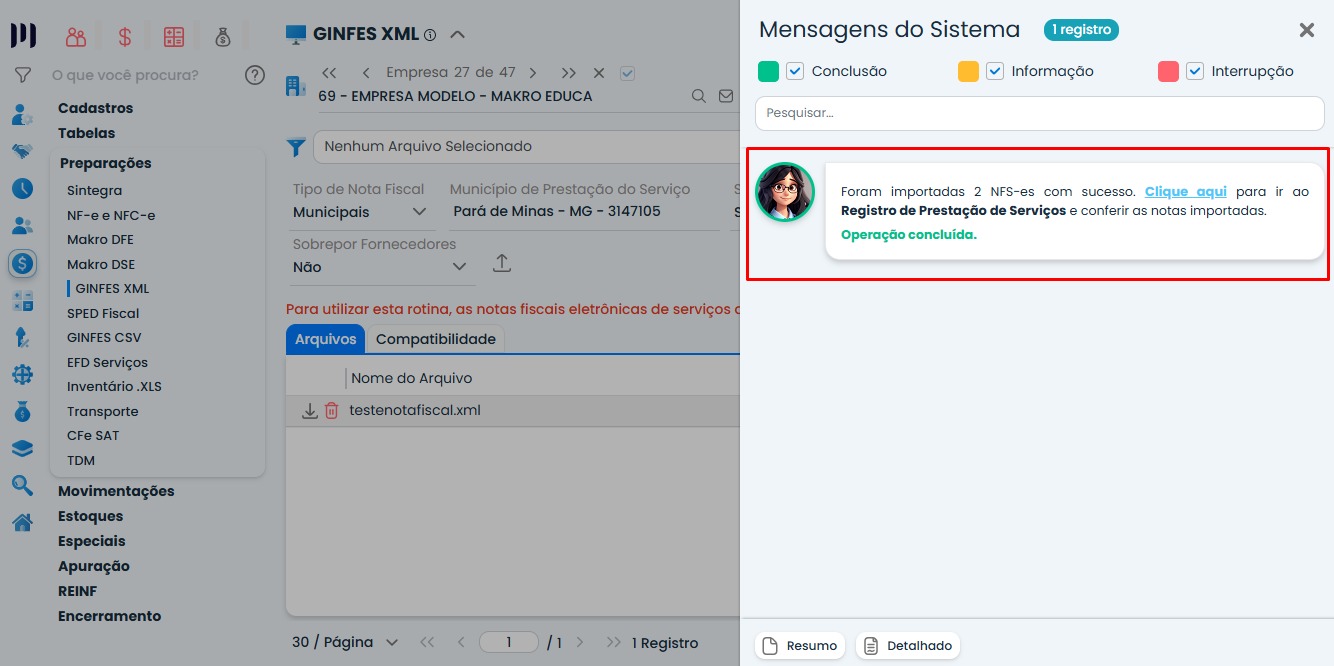Search company with magnifier icon
1334x666 pixels.
pyautogui.click(x=699, y=96)
